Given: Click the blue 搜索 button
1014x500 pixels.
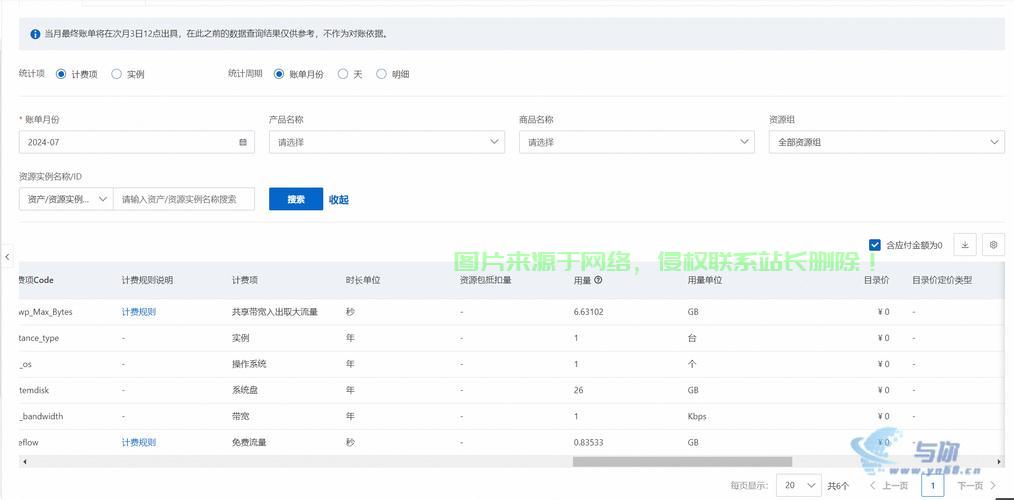Looking at the screenshot, I should tap(296, 199).
